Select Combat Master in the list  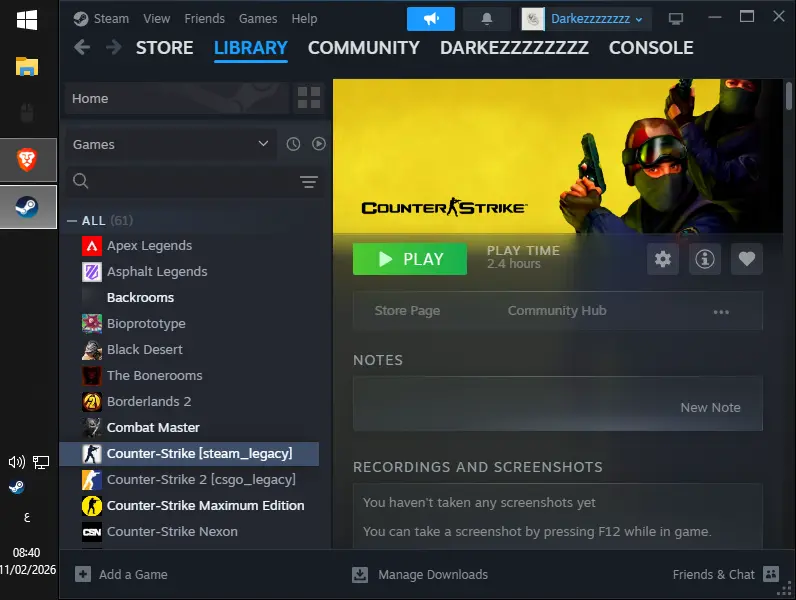tap(189, 427)
